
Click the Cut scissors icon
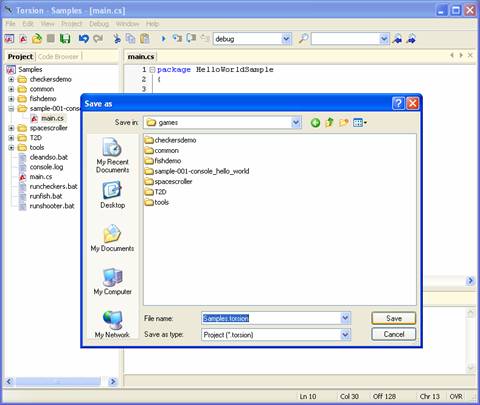[x=117, y=39]
